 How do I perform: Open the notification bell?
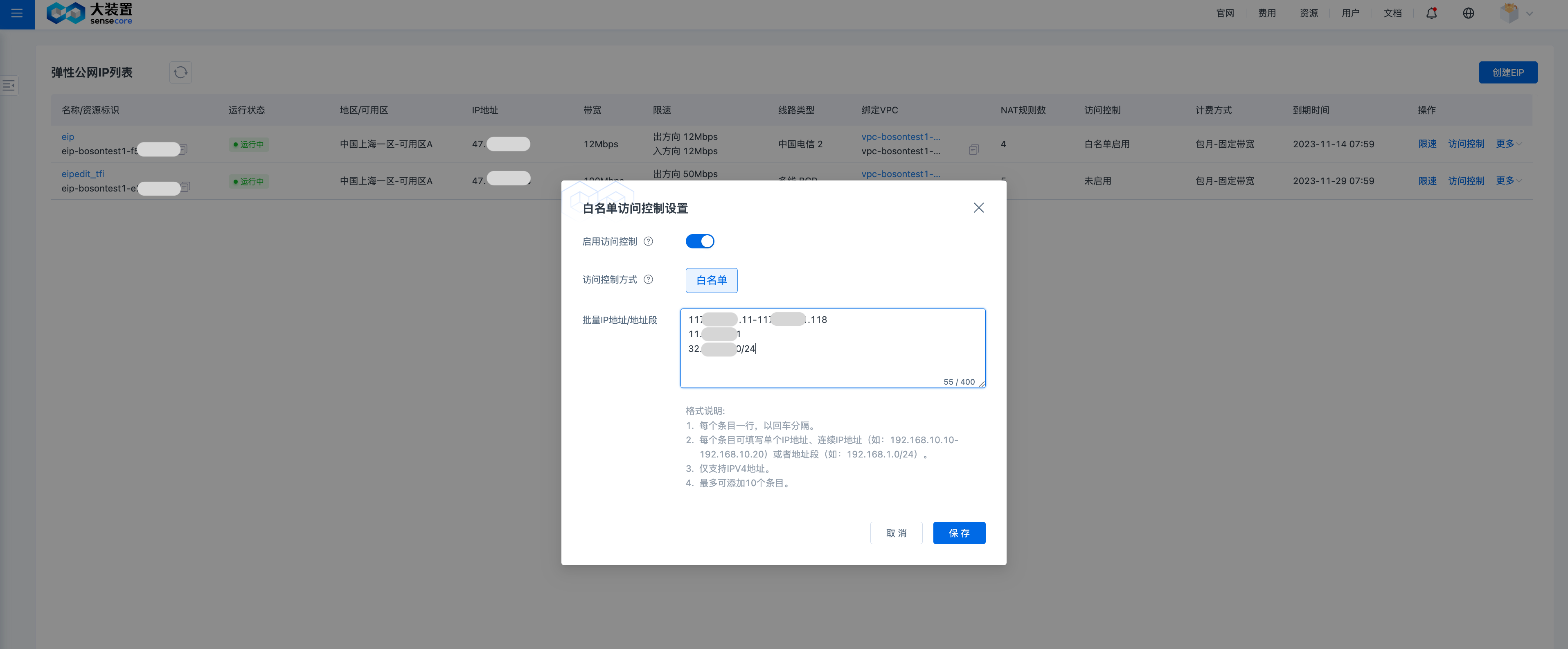pyautogui.click(x=1431, y=14)
